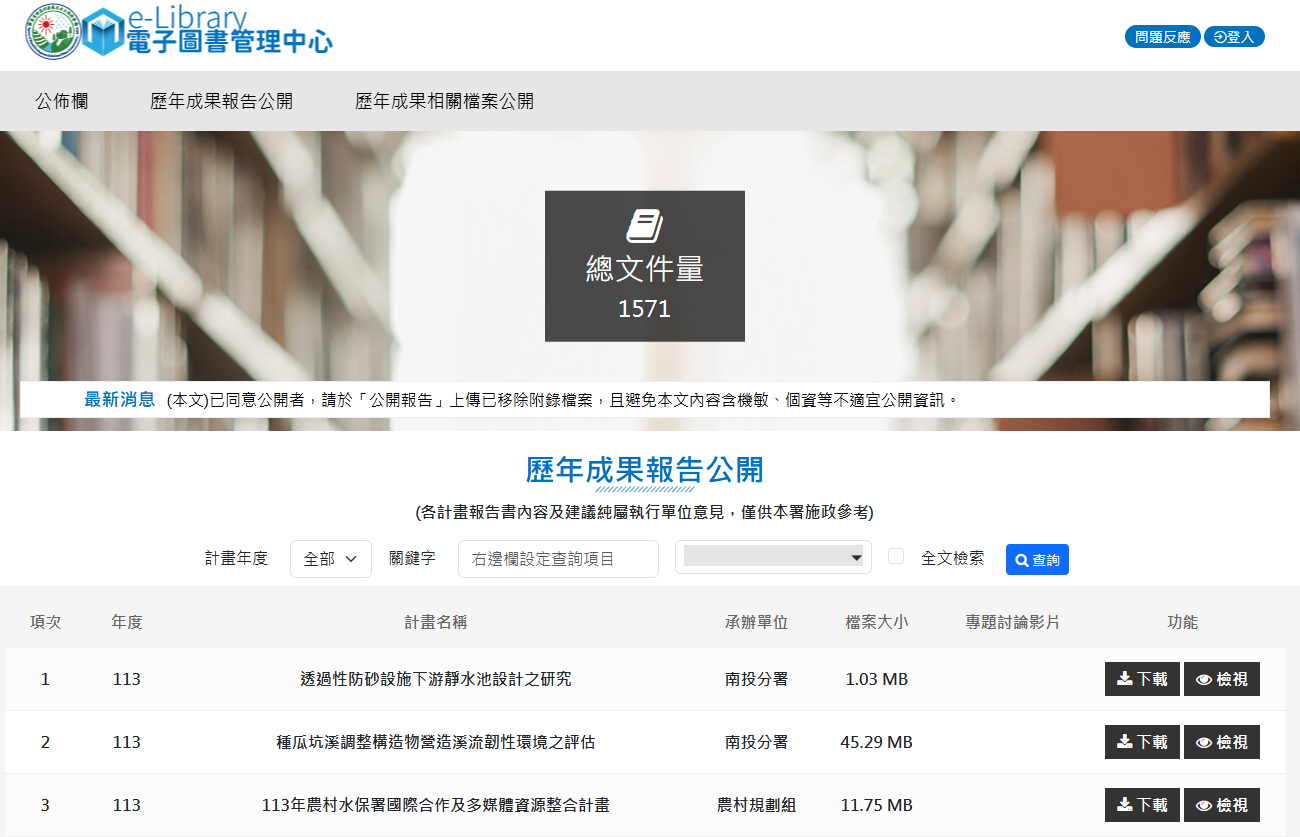Select the e-Library blue cube logo

click(105, 31)
